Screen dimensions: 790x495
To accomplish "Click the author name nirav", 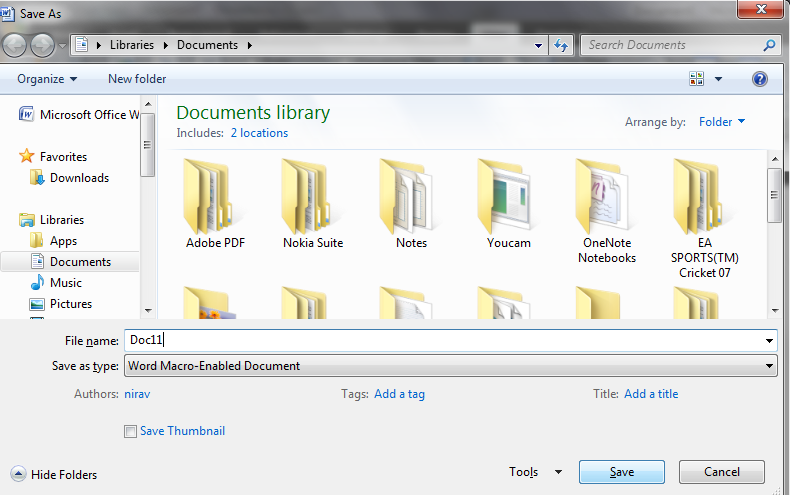I will point(137,394).
